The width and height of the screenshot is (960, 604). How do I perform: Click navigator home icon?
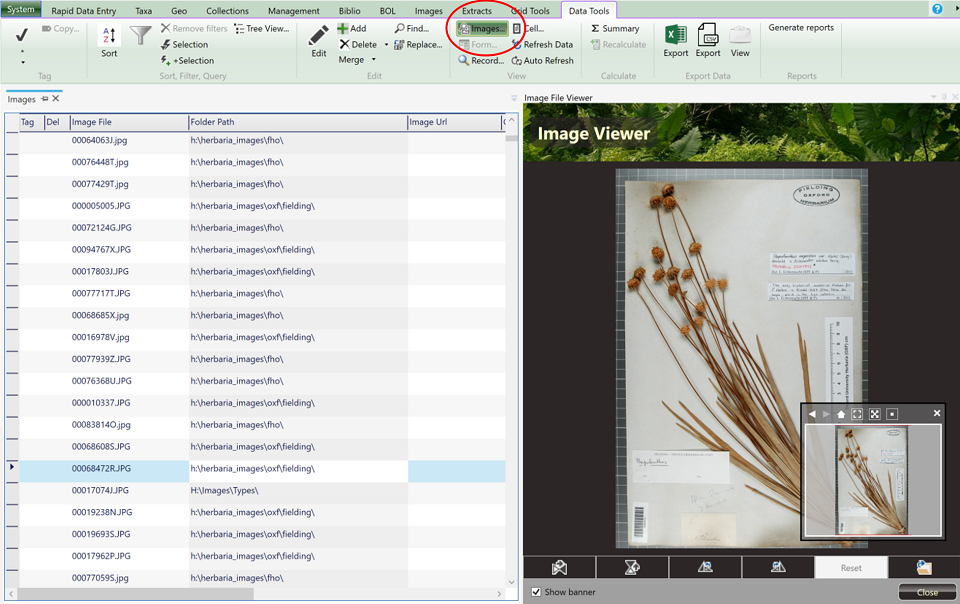click(x=841, y=414)
